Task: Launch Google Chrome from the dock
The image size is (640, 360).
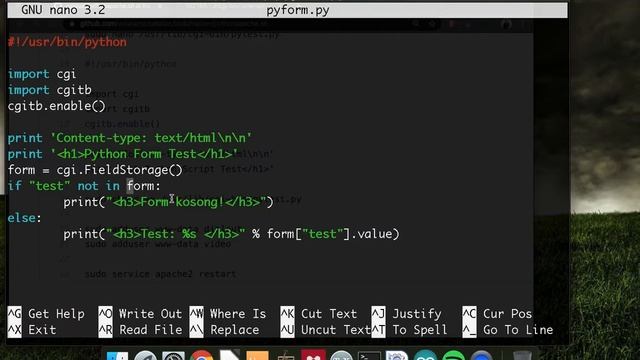Action: (201, 355)
